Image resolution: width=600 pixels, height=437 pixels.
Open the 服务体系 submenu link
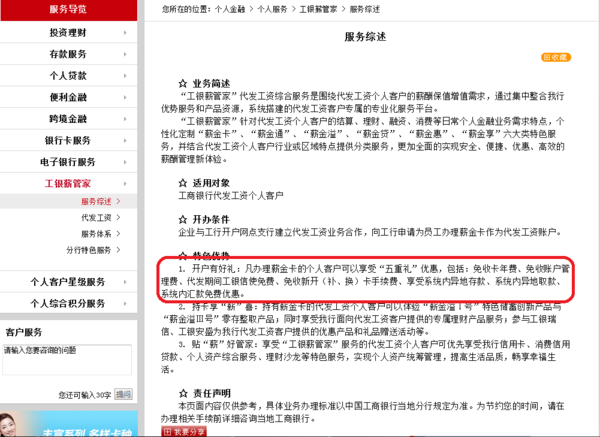point(96,234)
